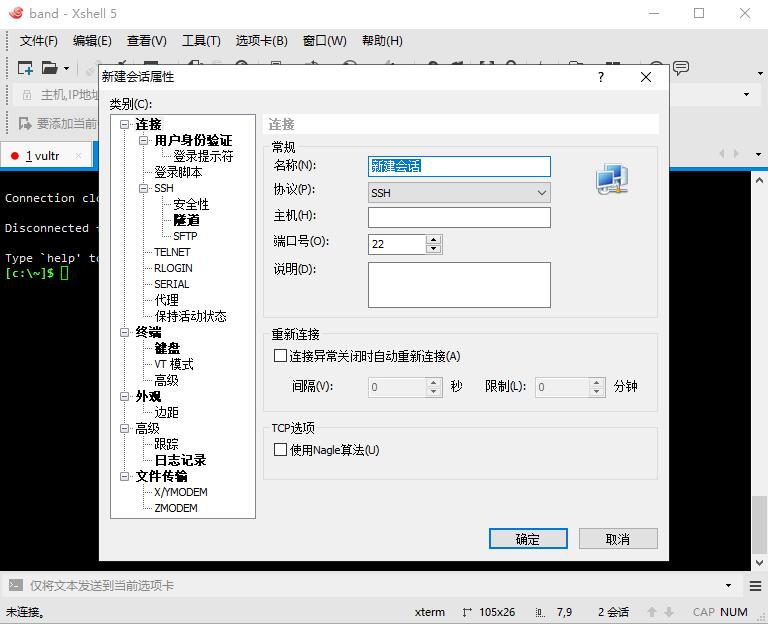This screenshot has height=624, width=768.
Task: Collapse the 高级 top-level tree node
Action: (124, 429)
